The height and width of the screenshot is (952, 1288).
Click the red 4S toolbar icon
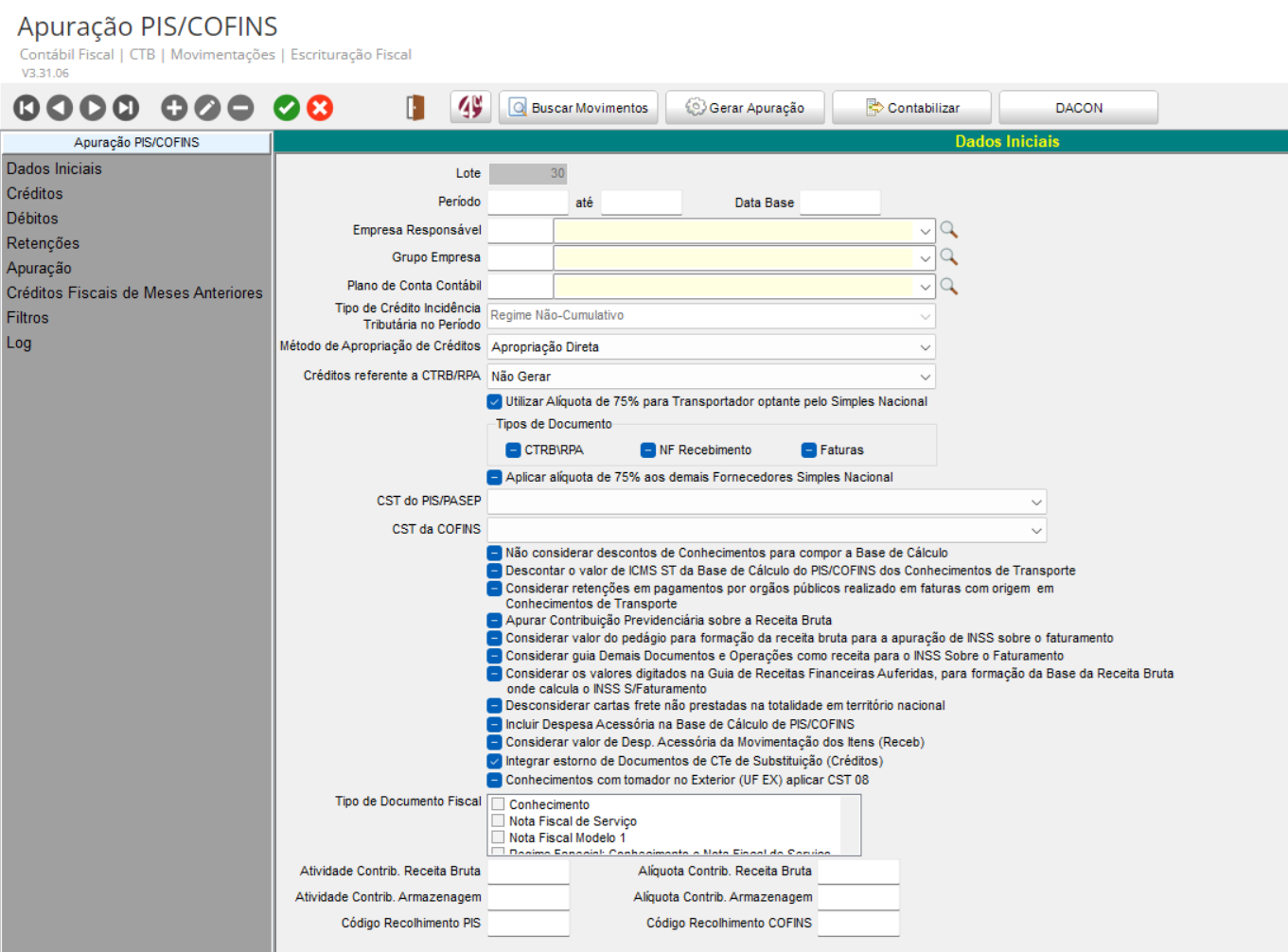click(470, 107)
